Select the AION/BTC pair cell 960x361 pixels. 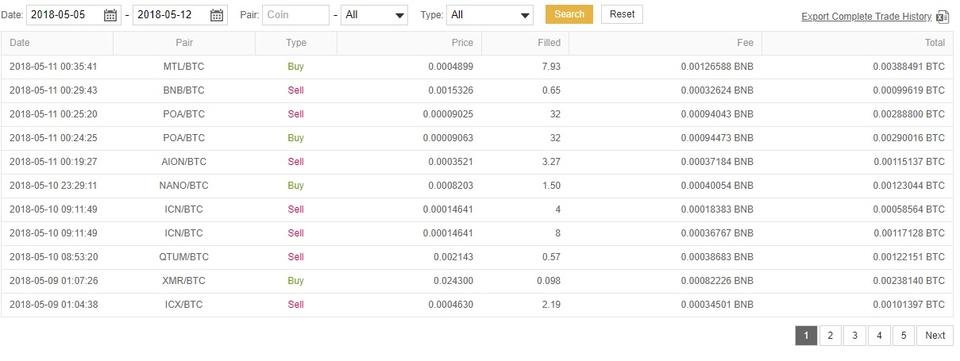point(184,162)
